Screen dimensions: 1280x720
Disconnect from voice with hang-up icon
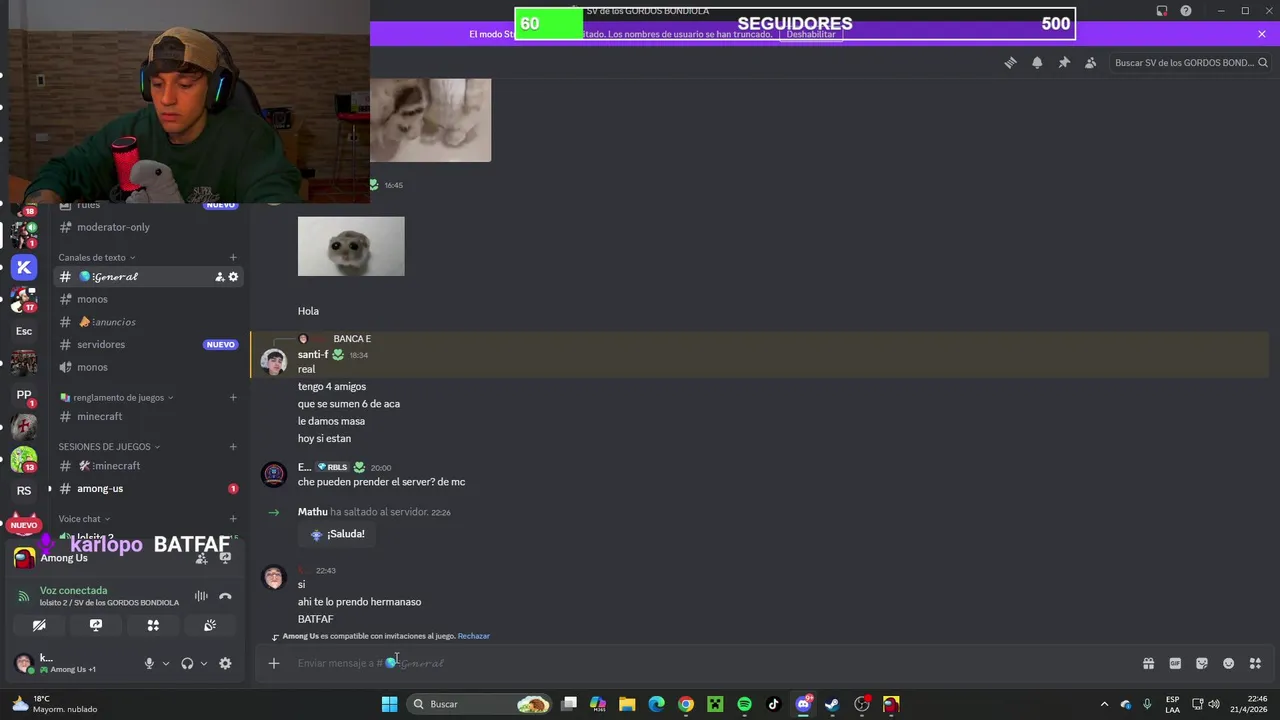pyautogui.click(x=225, y=596)
